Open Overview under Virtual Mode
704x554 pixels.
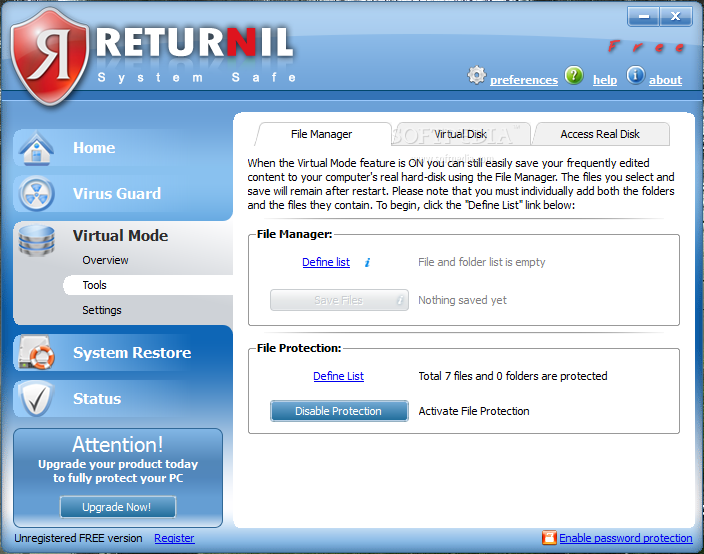(x=105, y=260)
